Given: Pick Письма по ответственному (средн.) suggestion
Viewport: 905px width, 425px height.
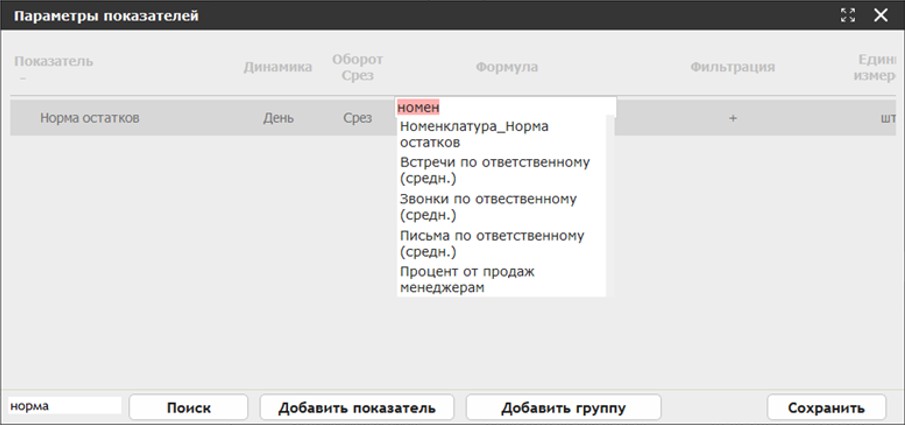Looking at the screenshot, I should [x=501, y=244].
